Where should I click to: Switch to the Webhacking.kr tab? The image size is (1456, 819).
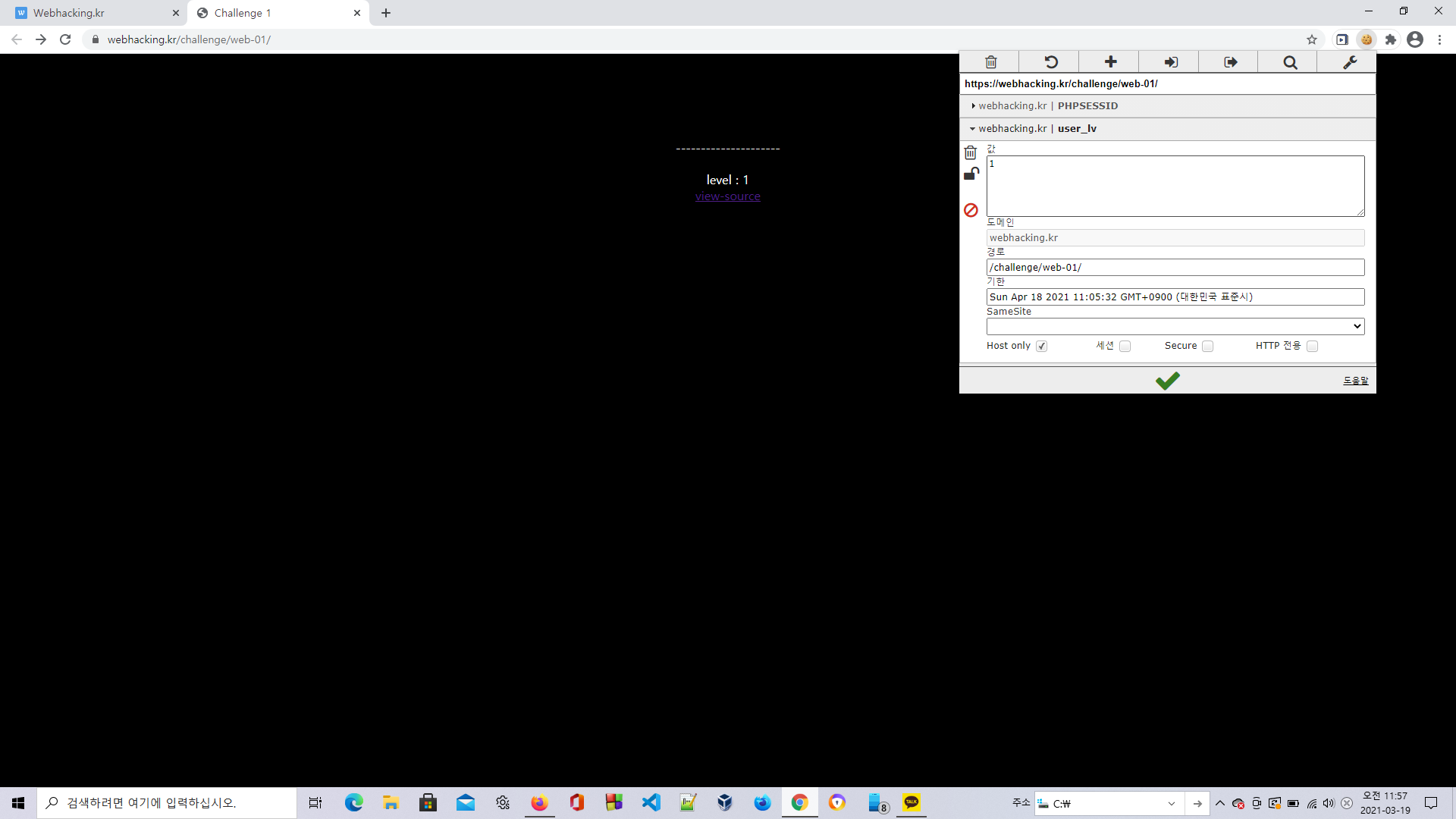[91, 13]
